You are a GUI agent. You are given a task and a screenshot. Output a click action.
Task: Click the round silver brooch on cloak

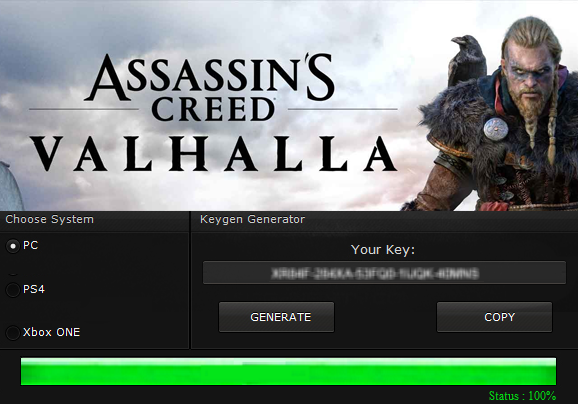pyautogui.click(x=496, y=129)
